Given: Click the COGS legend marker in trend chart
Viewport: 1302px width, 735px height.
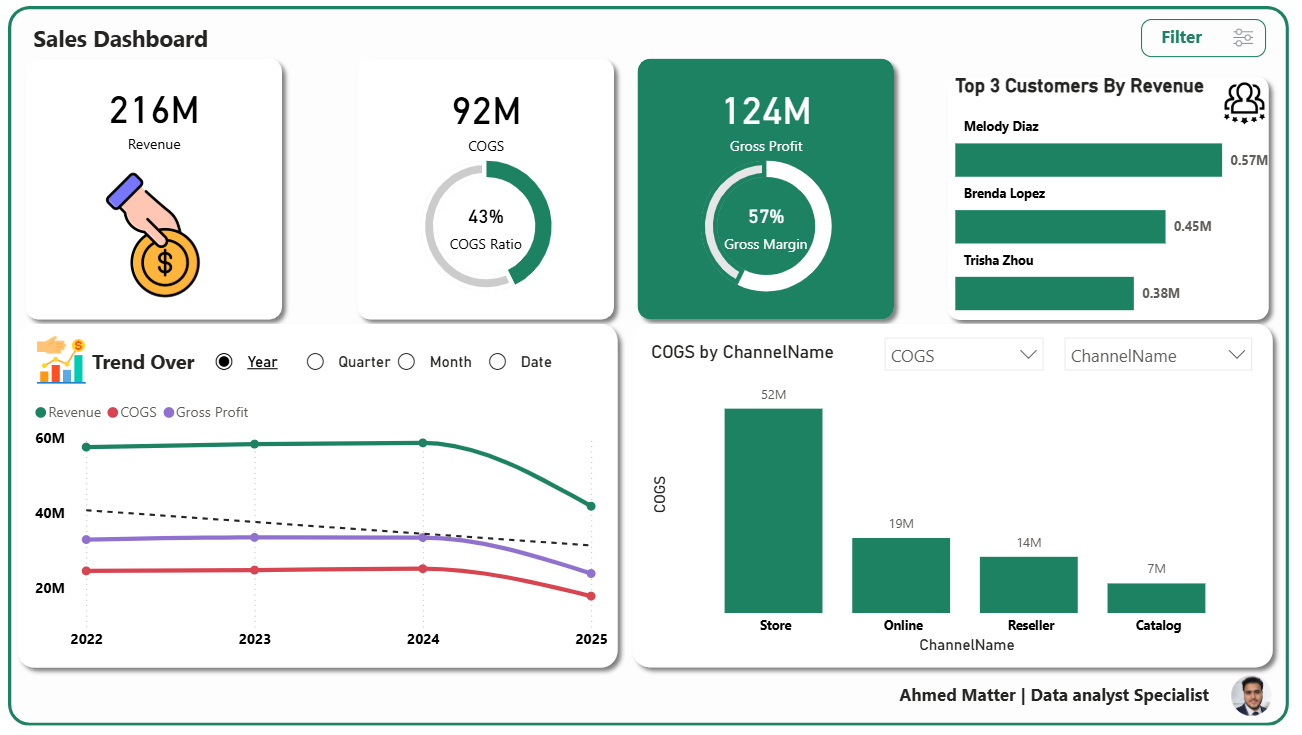Looking at the screenshot, I should (113, 412).
